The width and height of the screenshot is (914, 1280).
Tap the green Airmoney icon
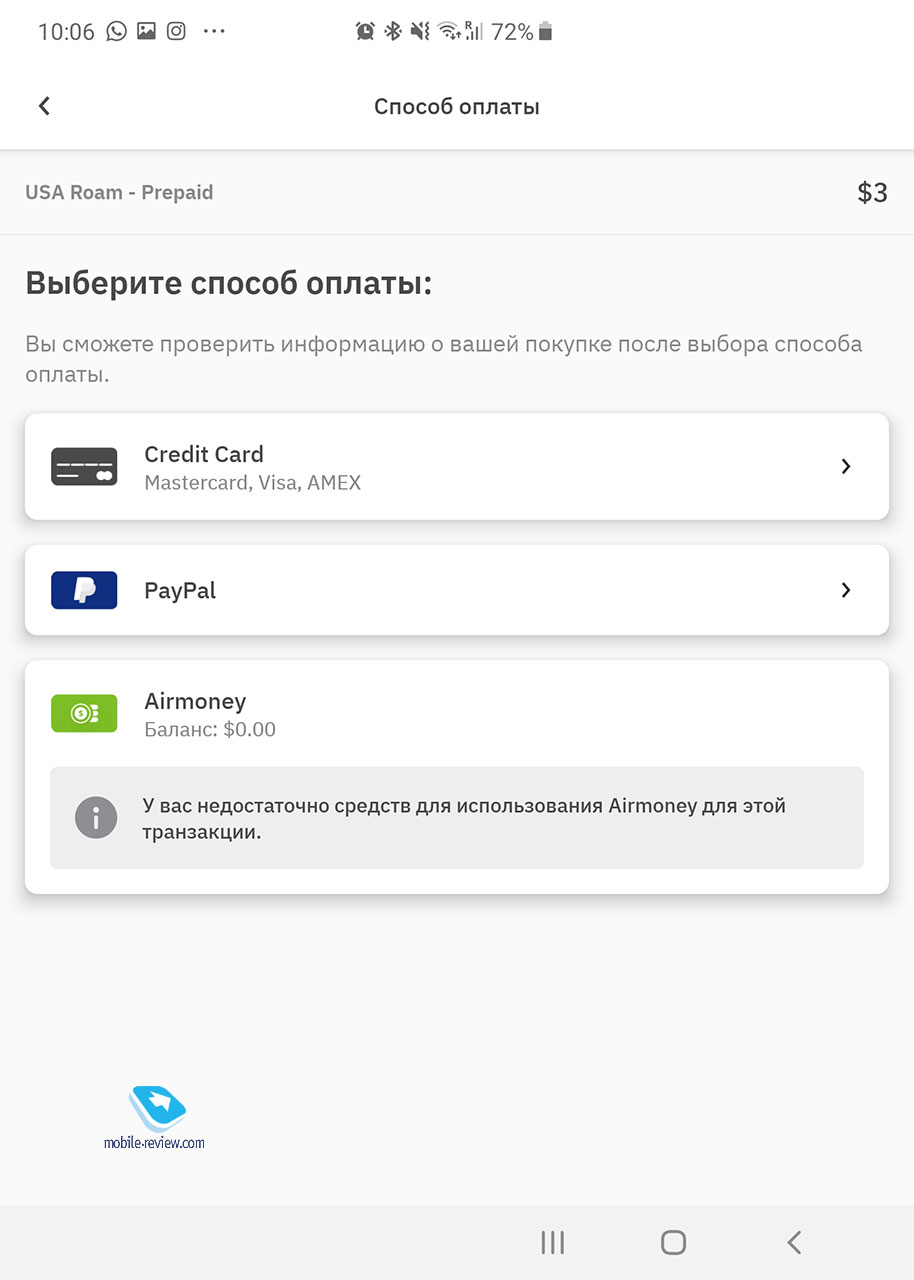pyautogui.click(x=84, y=713)
